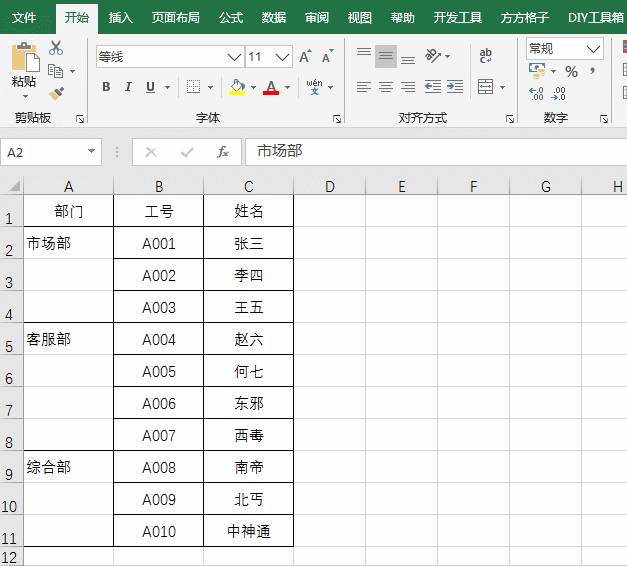Open the font name dropdown
Image resolution: width=627 pixels, height=566 pixels.
click(234, 57)
